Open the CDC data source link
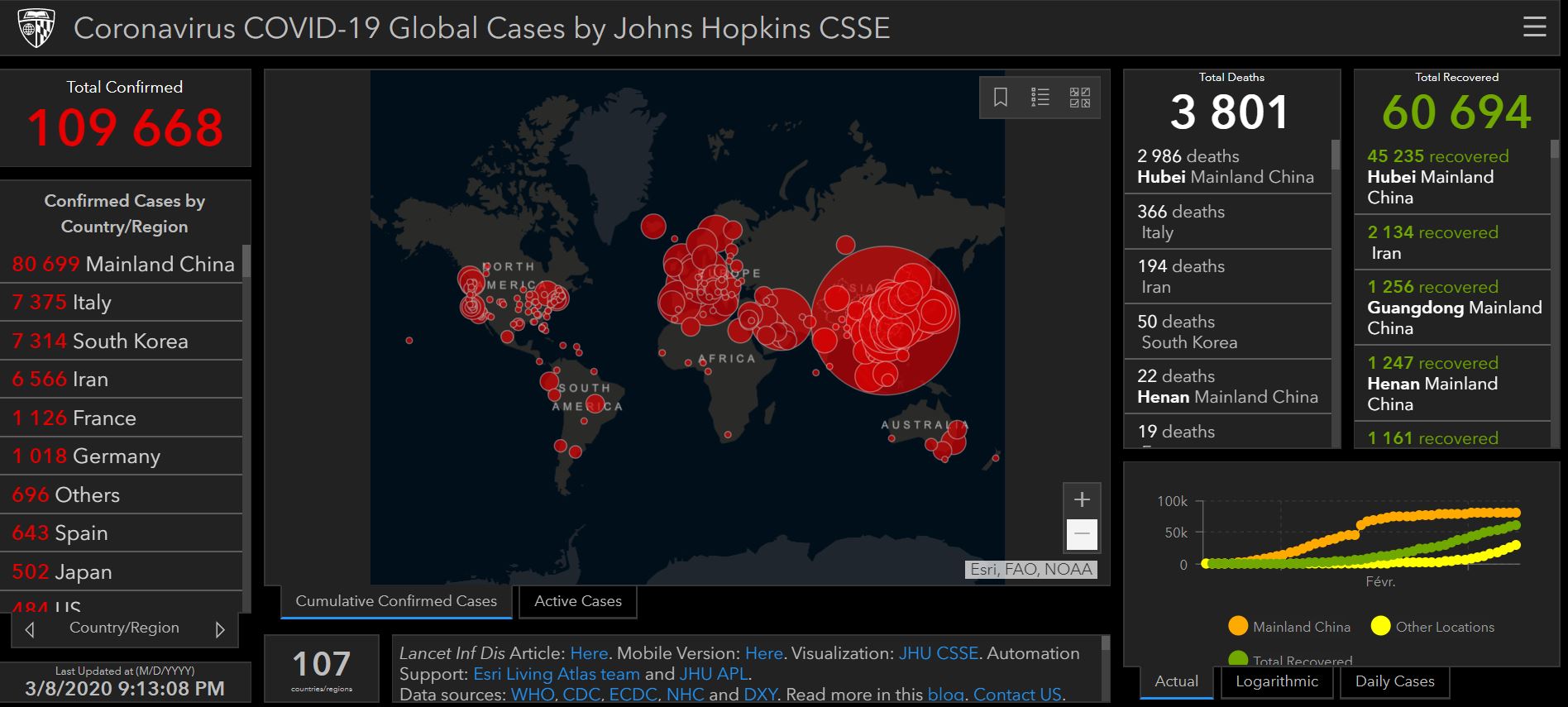1568x707 pixels. click(581, 695)
